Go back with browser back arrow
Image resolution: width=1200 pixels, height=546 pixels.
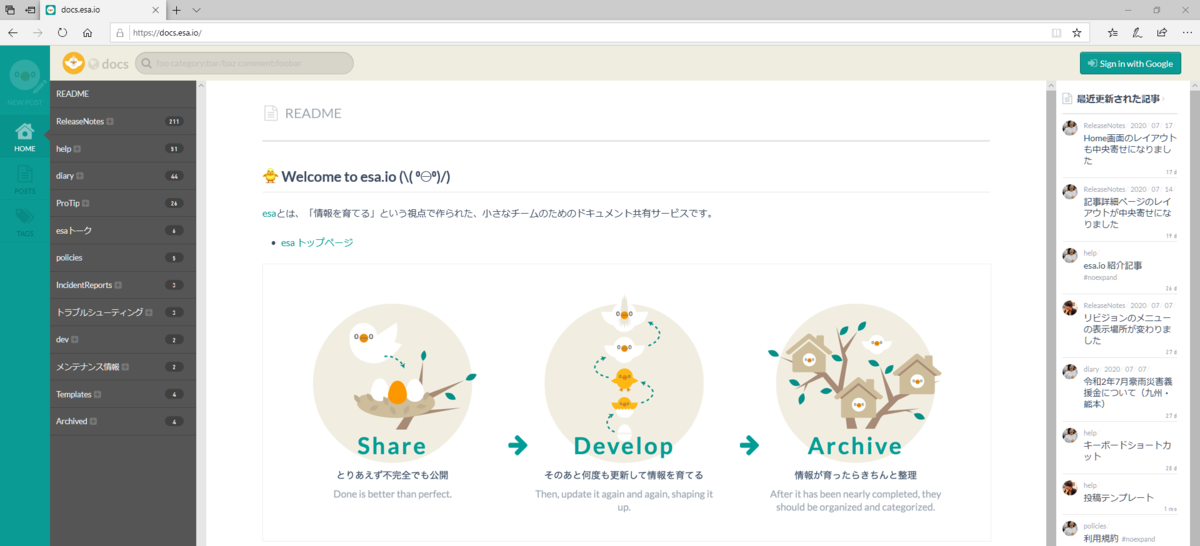(12, 32)
